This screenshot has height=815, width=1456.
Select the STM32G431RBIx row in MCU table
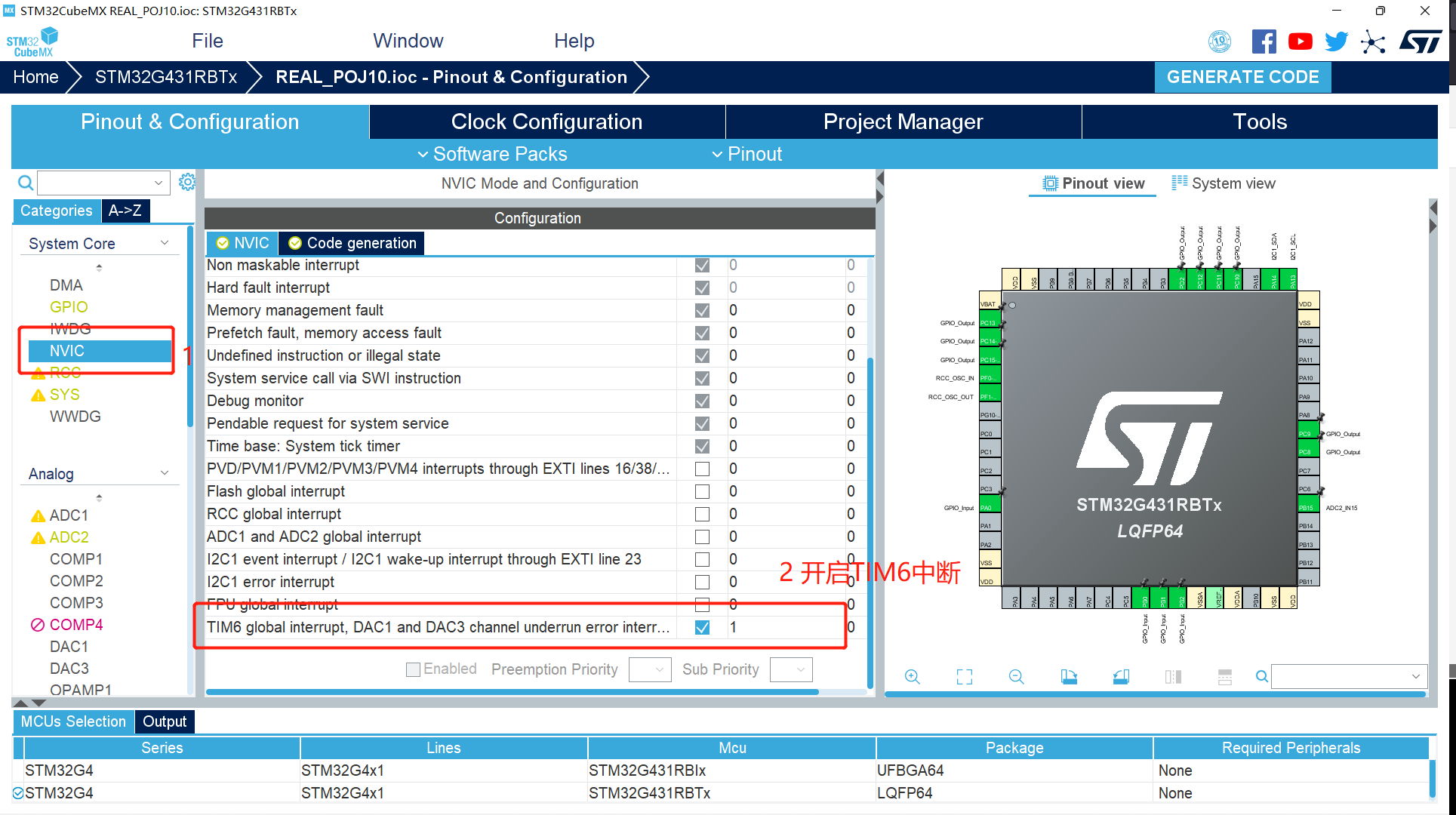coord(721,770)
